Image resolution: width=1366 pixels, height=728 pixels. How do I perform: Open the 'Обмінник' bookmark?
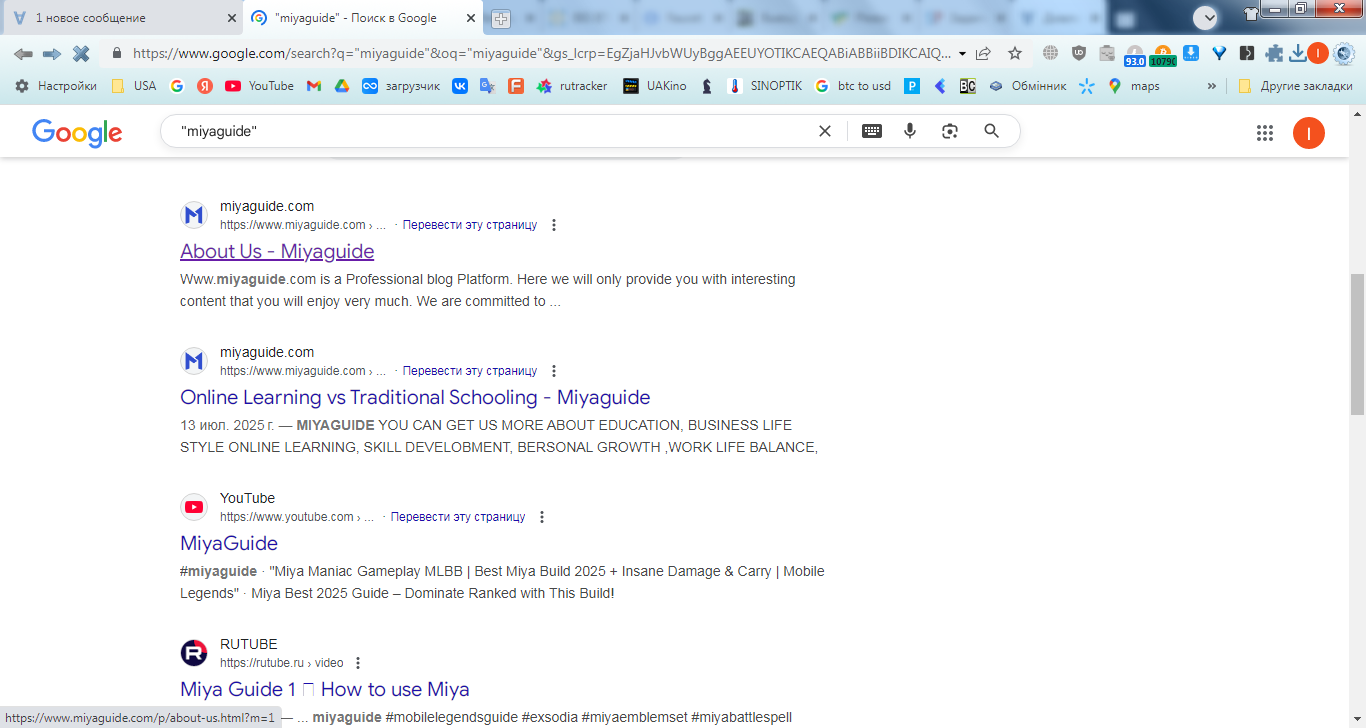pyautogui.click(x=1028, y=86)
